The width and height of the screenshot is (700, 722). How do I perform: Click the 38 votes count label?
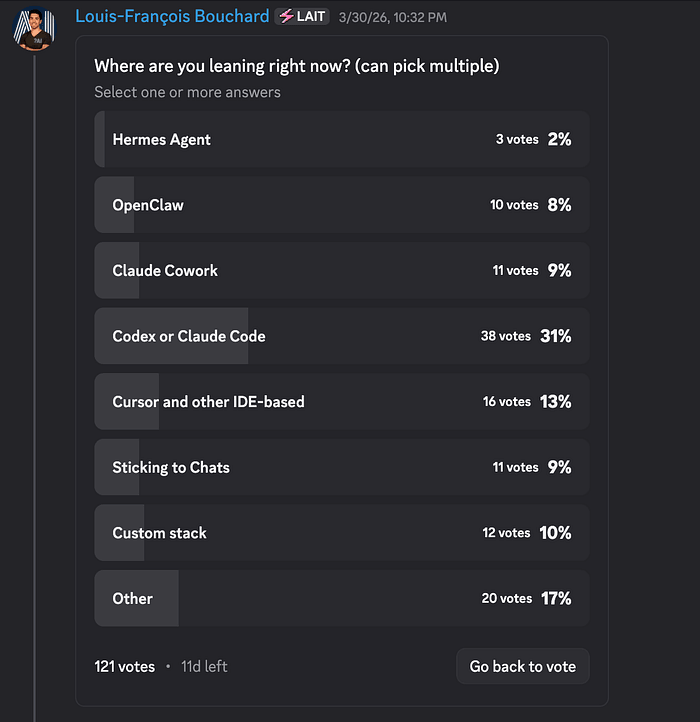point(505,336)
